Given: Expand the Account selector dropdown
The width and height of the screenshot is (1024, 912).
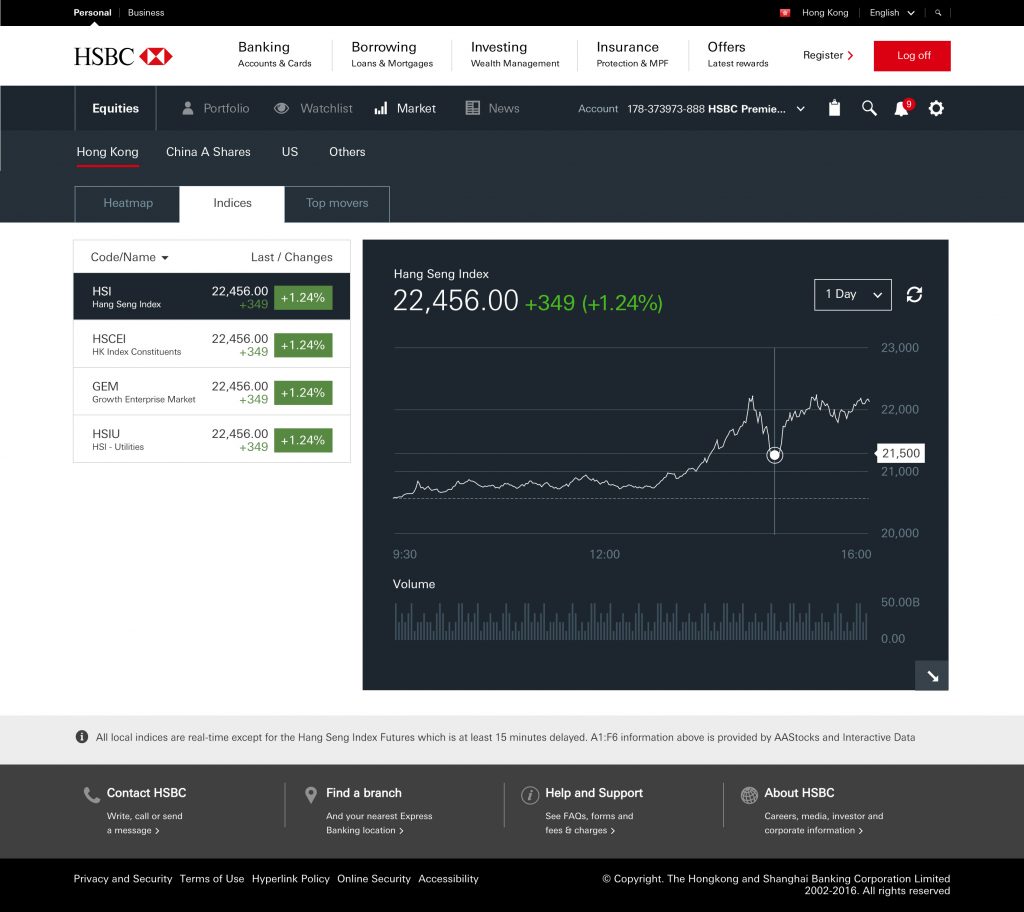Looking at the screenshot, I should coord(800,109).
